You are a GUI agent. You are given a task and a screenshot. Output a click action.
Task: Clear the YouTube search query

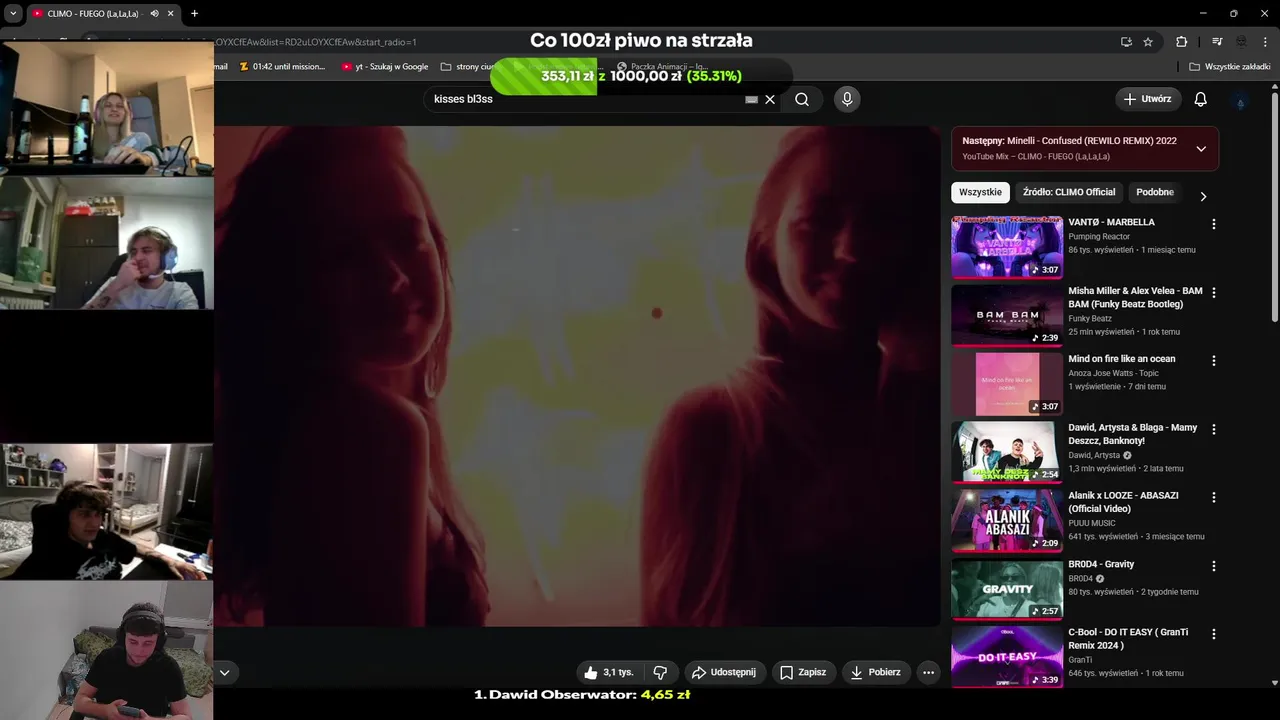(x=770, y=99)
